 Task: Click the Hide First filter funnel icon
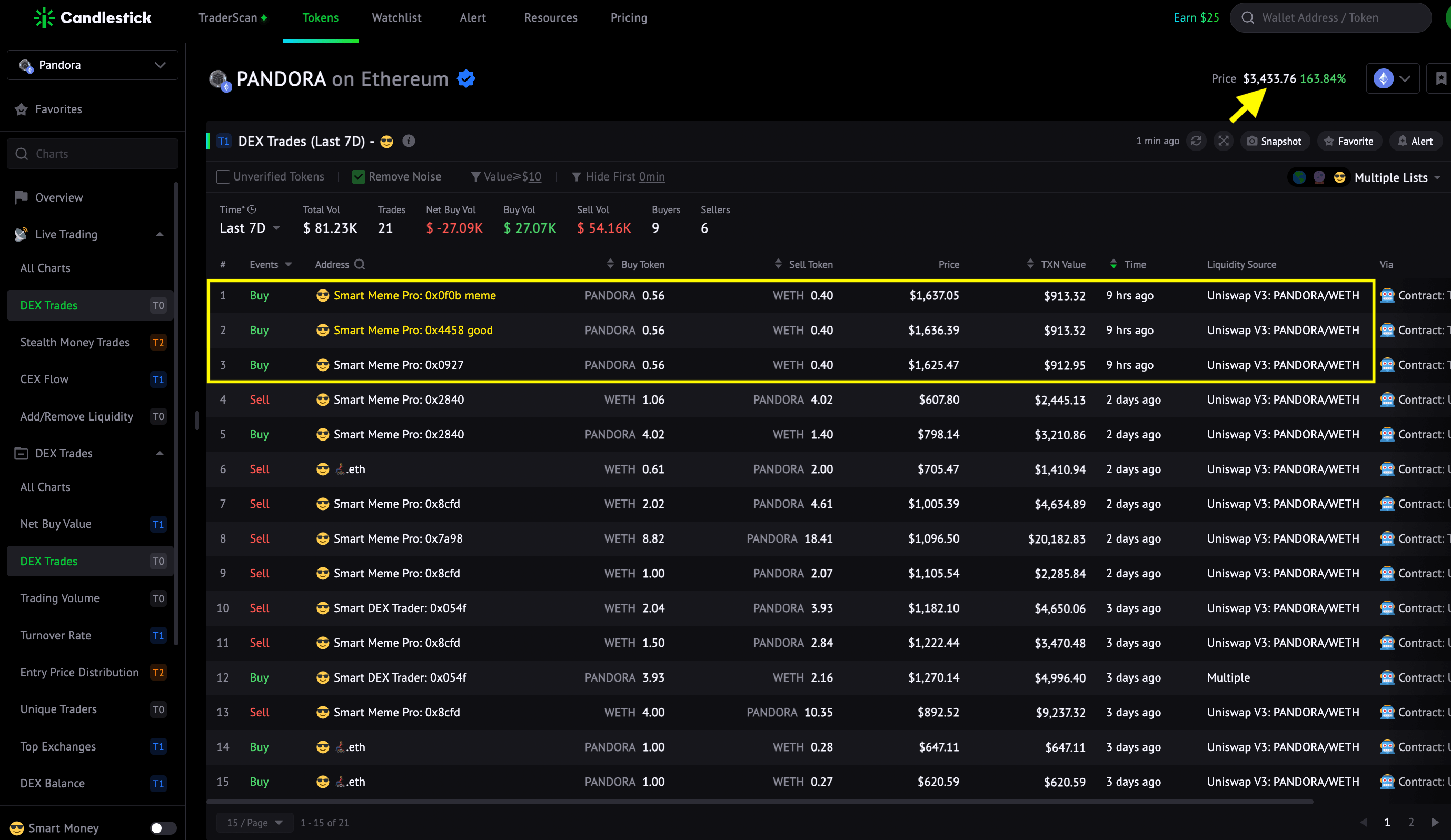[x=576, y=177]
